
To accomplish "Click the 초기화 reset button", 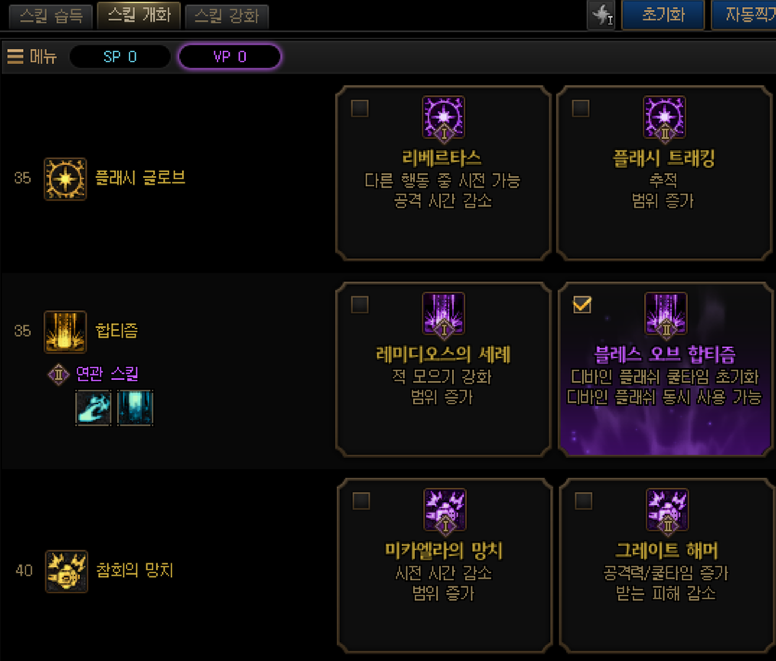I will 663,15.
